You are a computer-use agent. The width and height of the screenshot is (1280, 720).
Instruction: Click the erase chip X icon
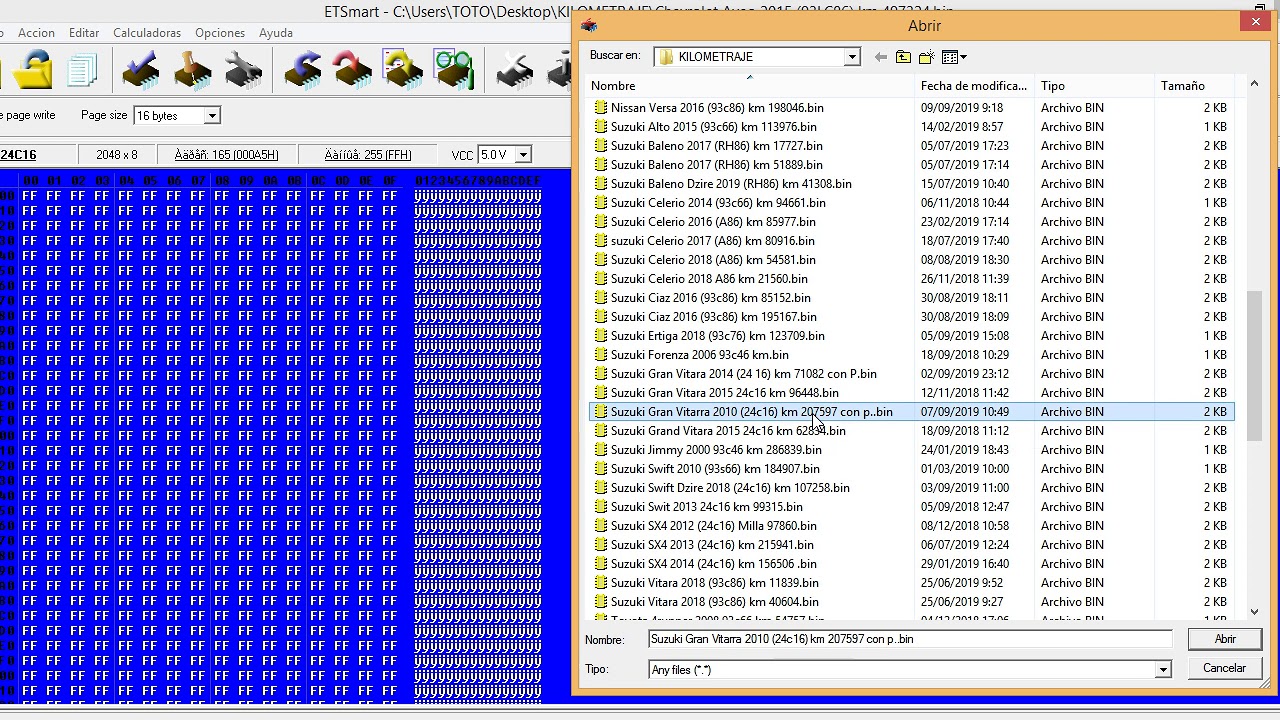tap(515, 70)
